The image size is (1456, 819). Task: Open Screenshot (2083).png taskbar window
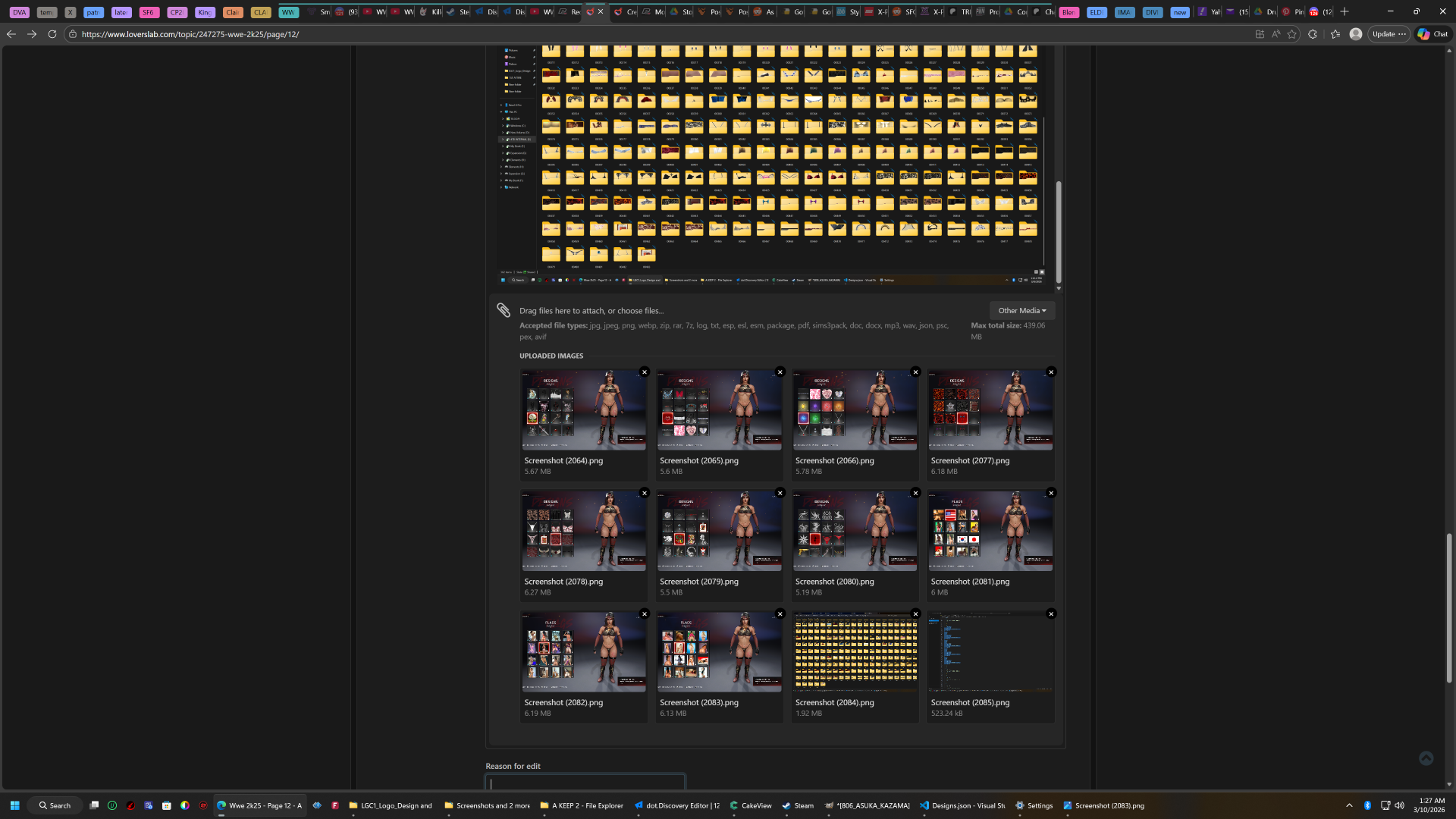pos(1104,805)
